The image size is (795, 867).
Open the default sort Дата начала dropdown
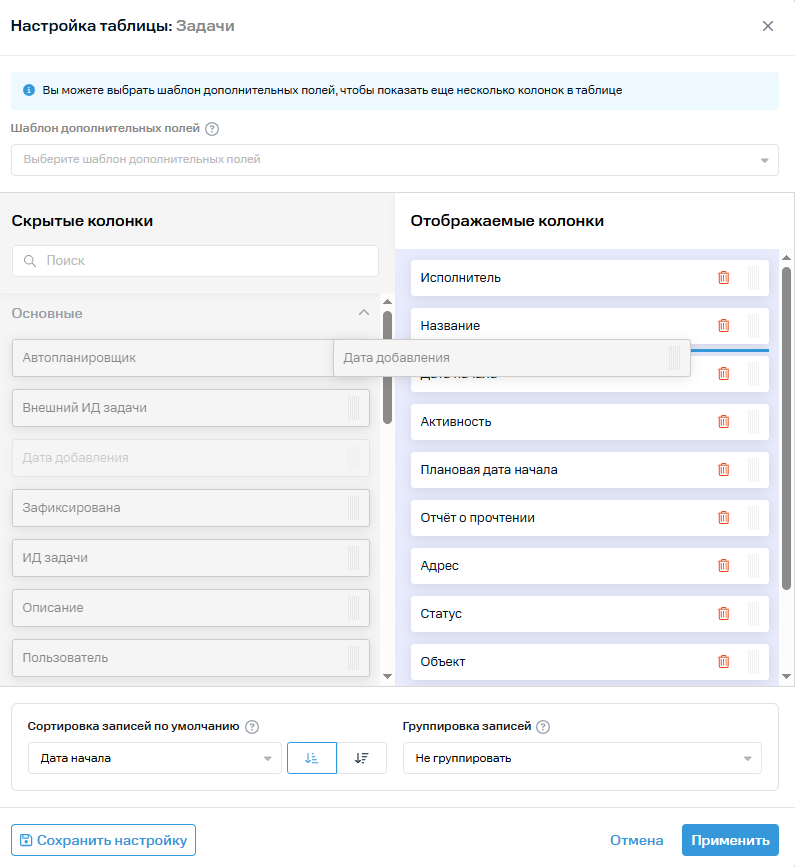click(x=155, y=758)
